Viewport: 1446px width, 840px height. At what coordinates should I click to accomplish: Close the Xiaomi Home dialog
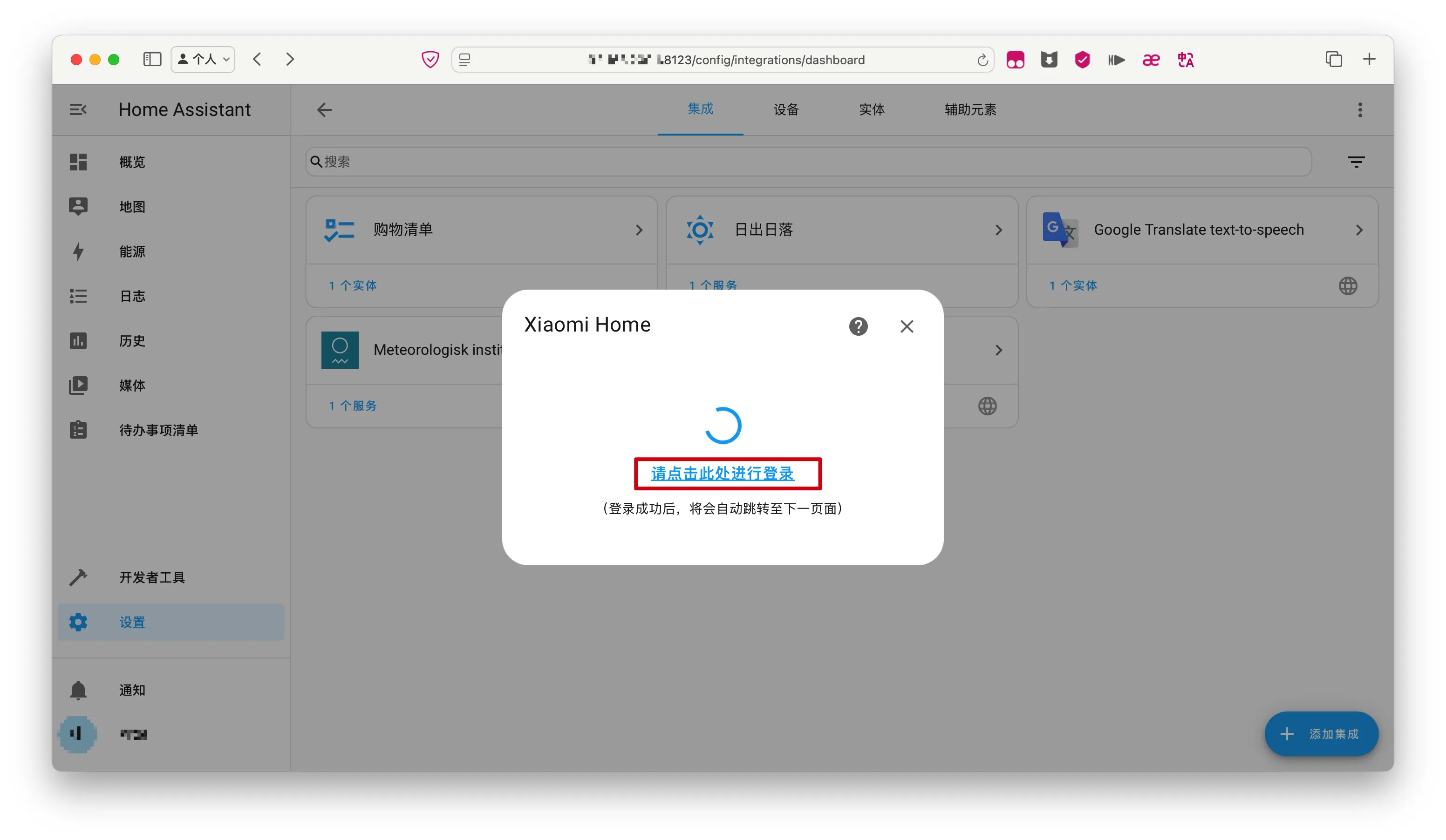coord(907,326)
